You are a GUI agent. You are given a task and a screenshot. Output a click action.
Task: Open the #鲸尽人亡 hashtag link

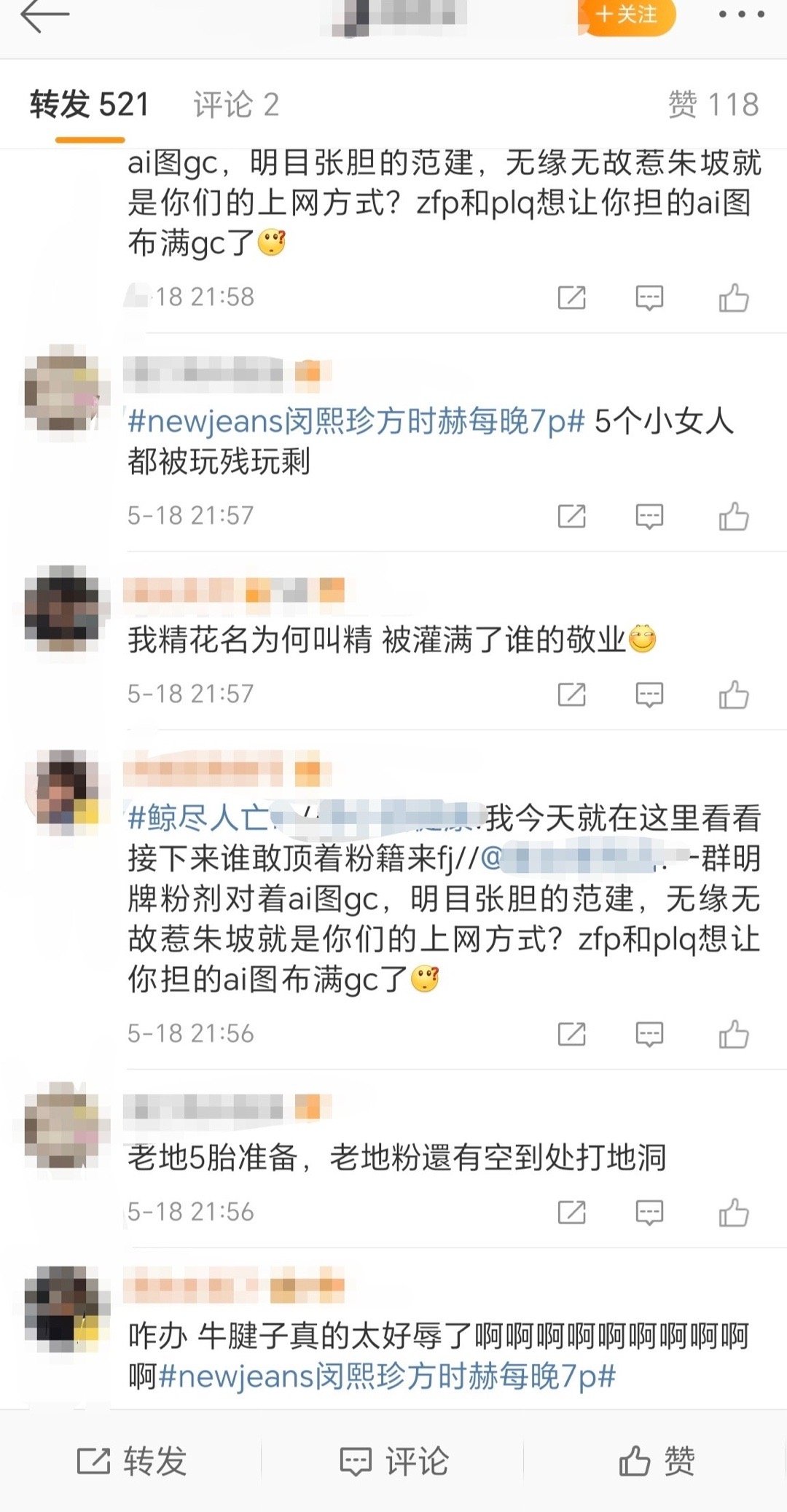coord(198,818)
